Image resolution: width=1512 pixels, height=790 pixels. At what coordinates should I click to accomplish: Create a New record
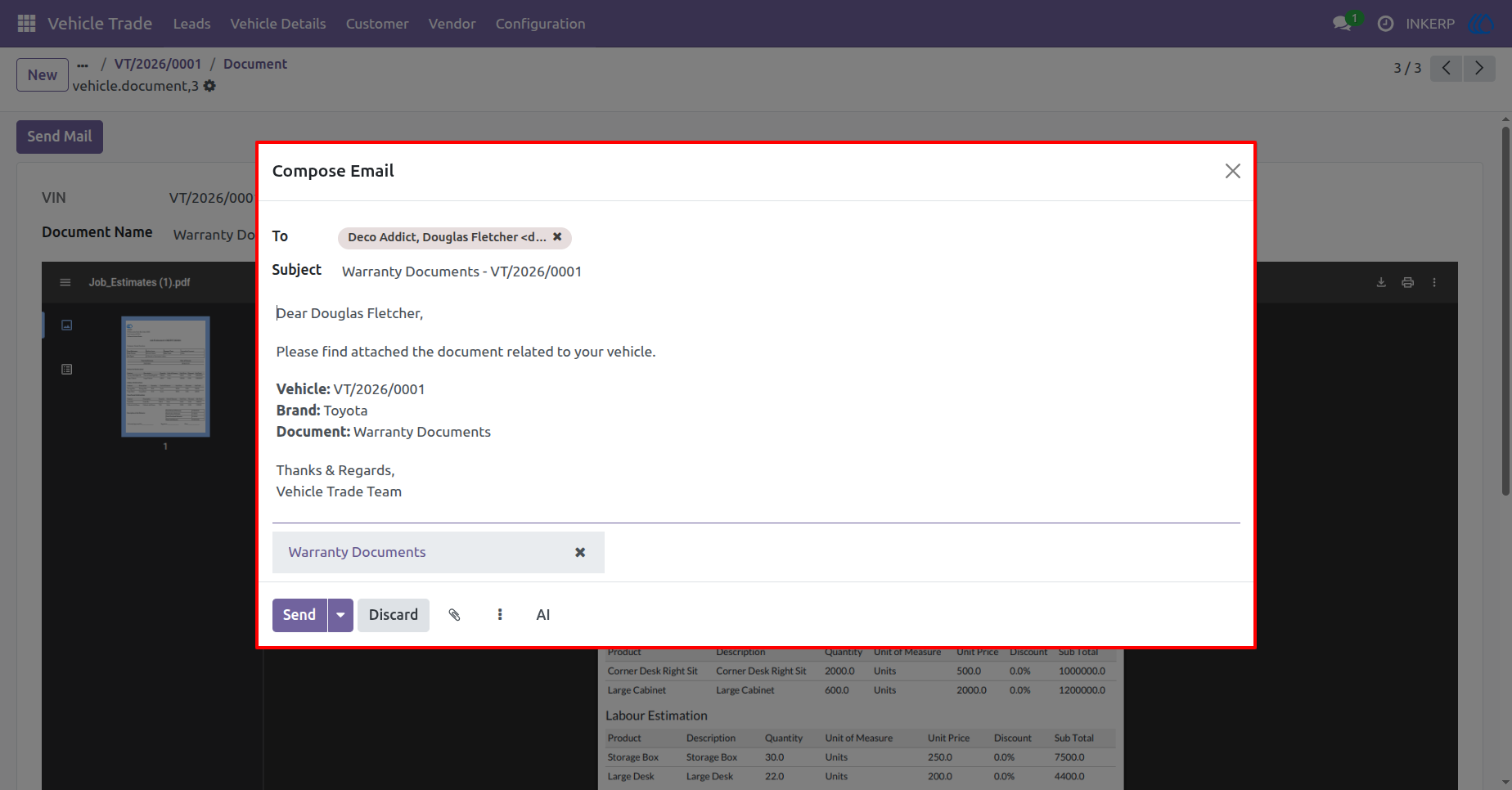(43, 75)
